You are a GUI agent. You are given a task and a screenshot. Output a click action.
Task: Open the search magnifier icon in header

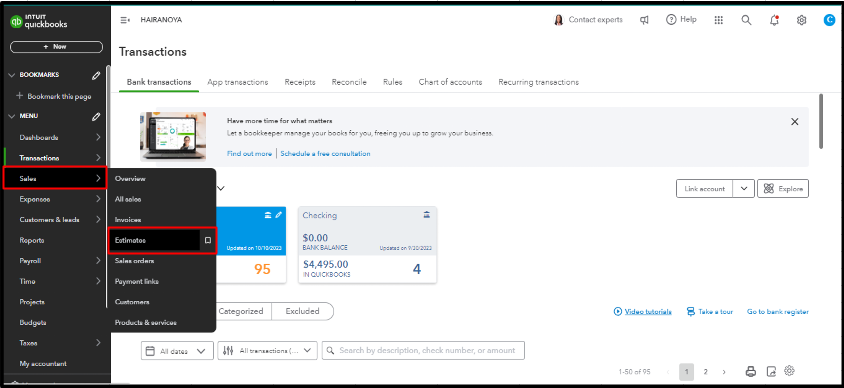(x=746, y=20)
